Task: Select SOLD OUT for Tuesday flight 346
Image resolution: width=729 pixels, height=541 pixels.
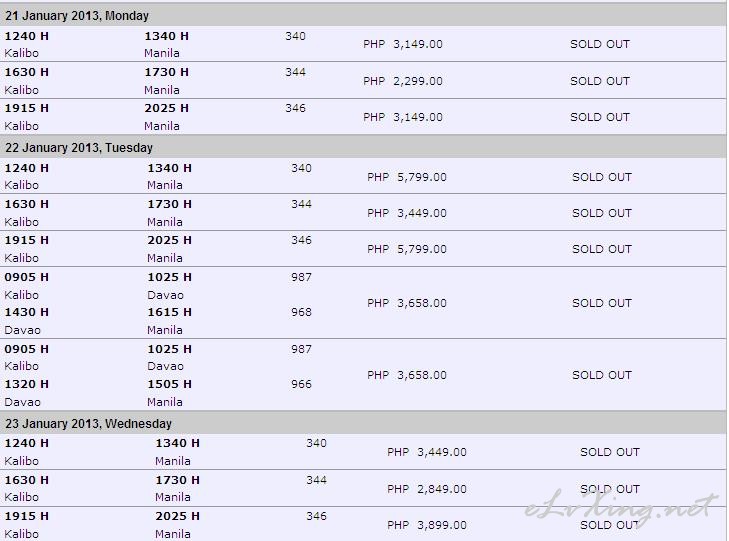Action: tap(602, 249)
